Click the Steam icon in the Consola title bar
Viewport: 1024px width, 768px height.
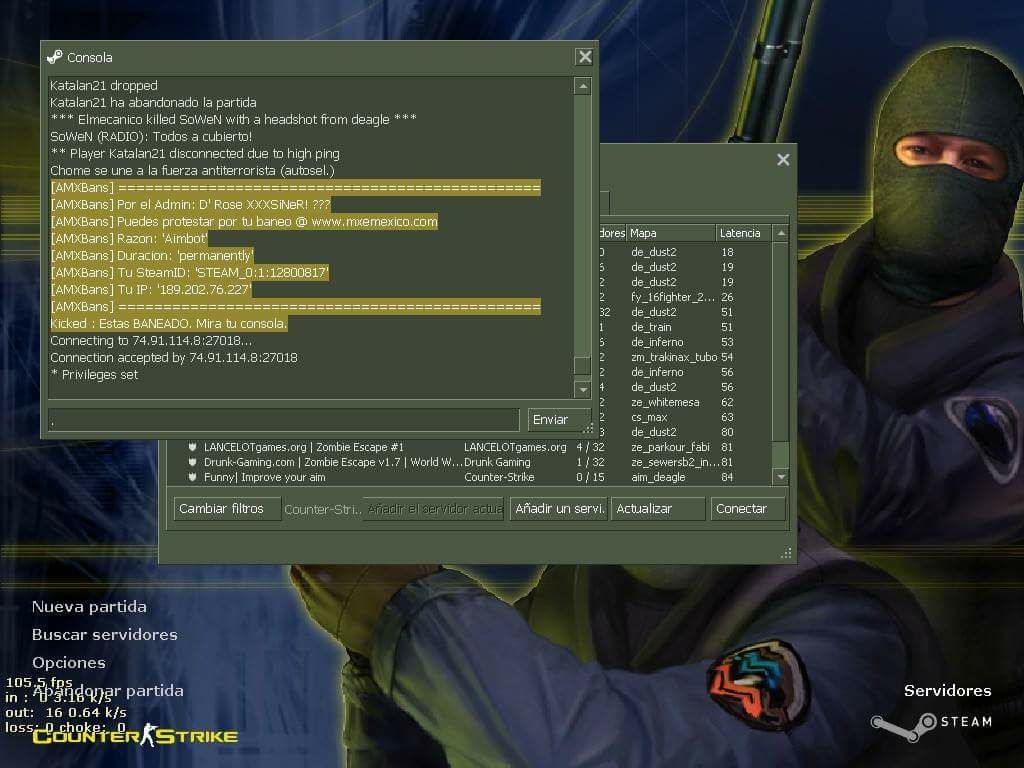55,57
